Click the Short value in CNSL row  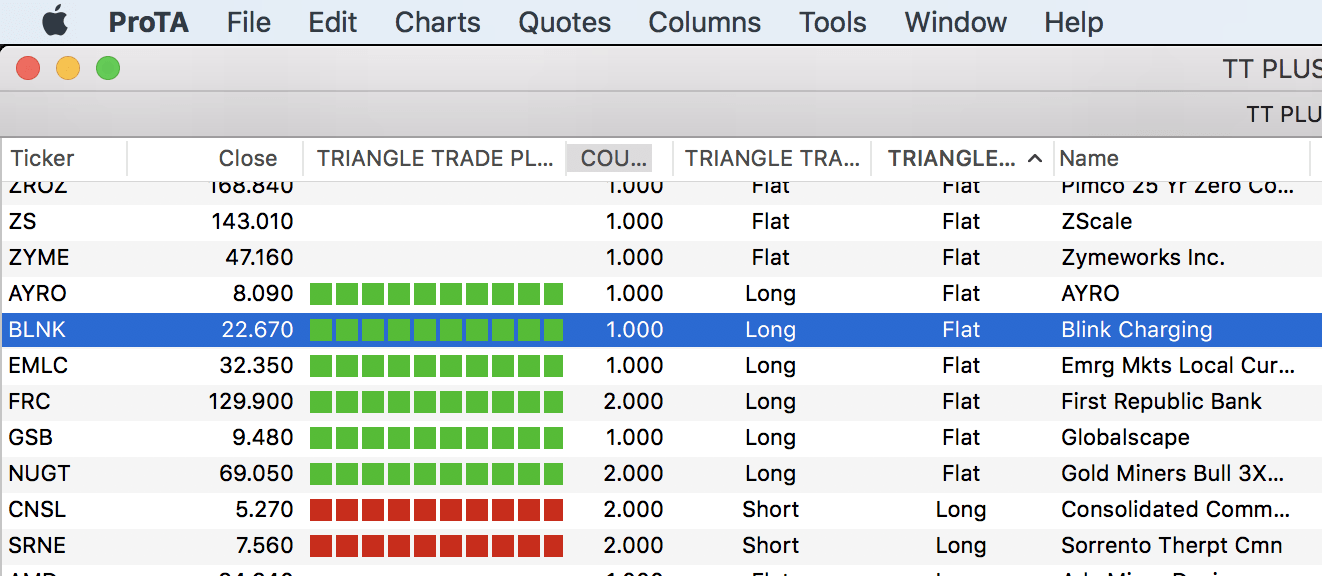[x=771, y=510]
